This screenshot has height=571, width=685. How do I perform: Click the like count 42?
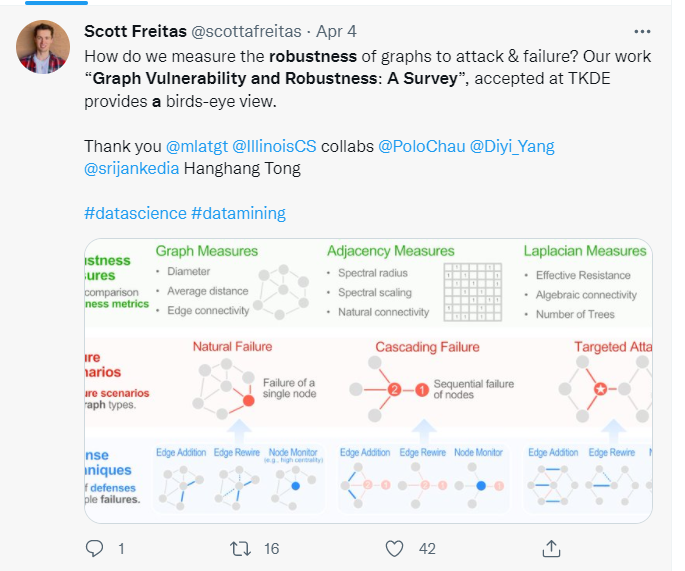(x=427, y=548)
